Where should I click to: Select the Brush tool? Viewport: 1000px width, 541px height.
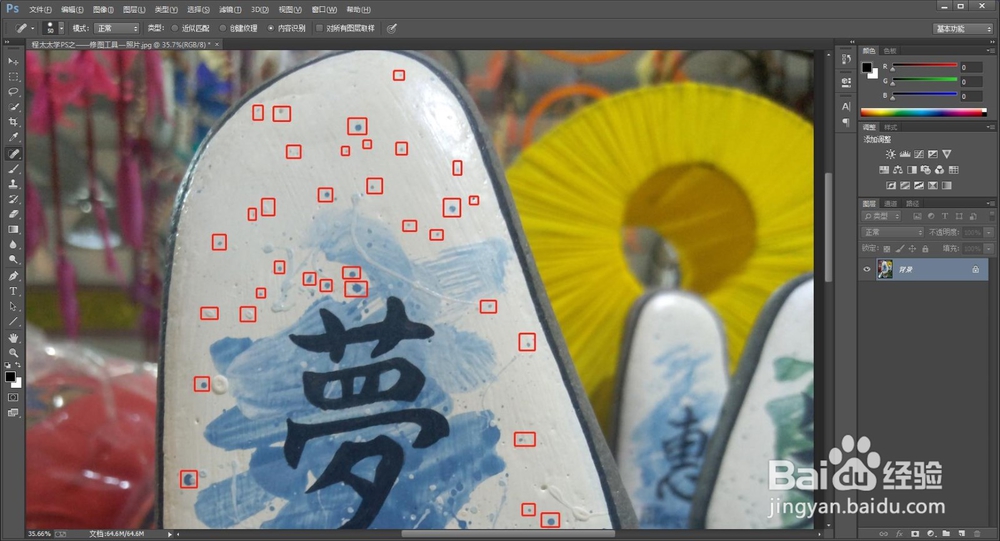(13, 169)
